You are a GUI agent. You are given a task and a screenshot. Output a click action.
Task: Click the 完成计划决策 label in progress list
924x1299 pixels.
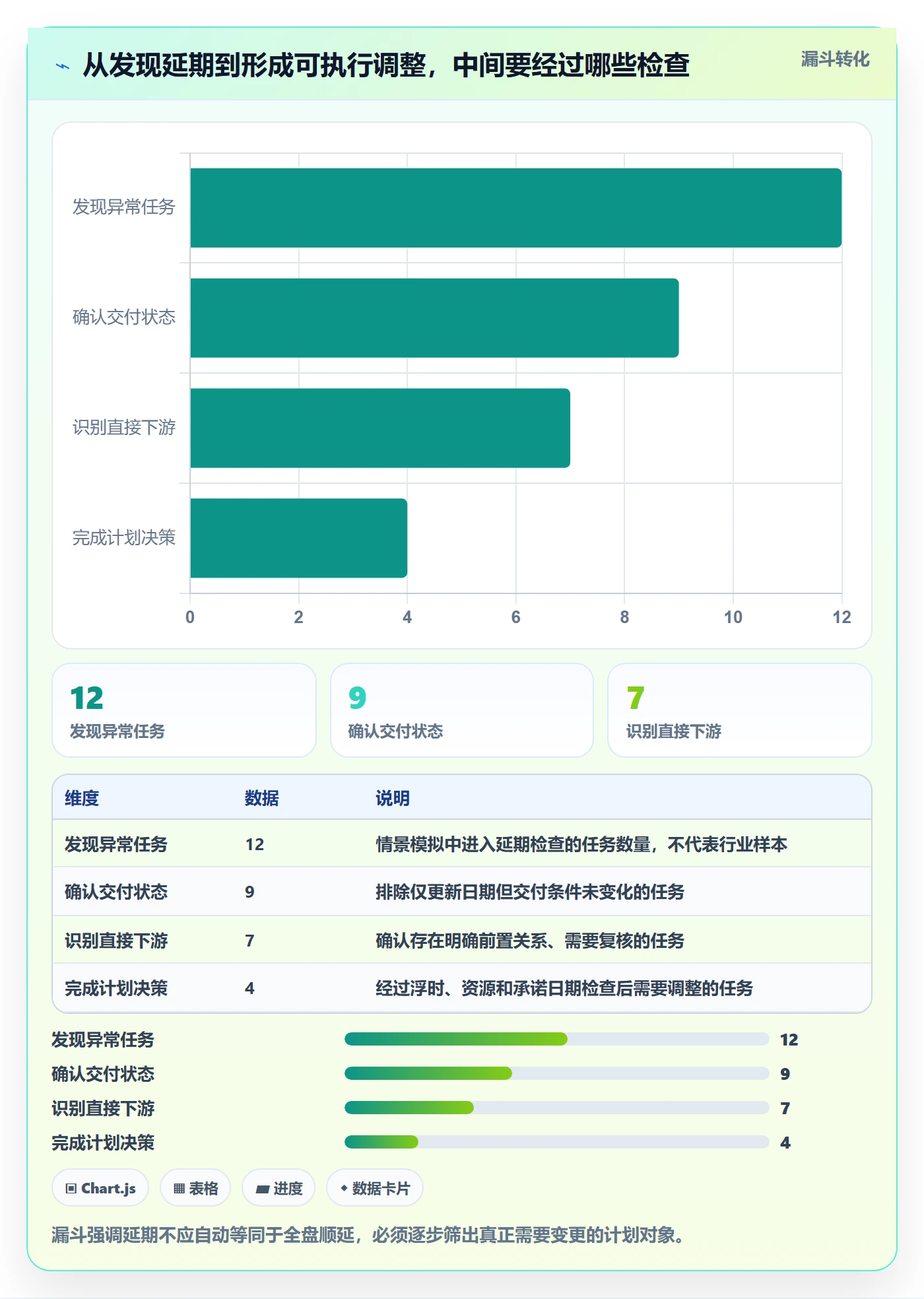click(103, 1143)
